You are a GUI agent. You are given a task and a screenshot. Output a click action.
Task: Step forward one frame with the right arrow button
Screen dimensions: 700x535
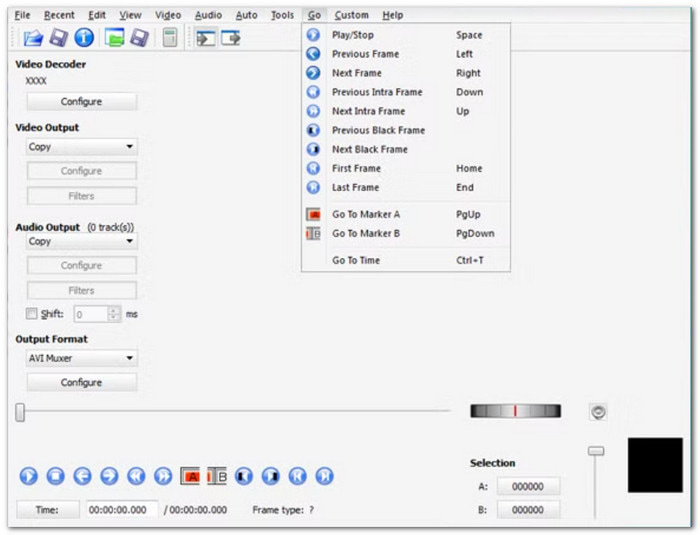[109, 476]
